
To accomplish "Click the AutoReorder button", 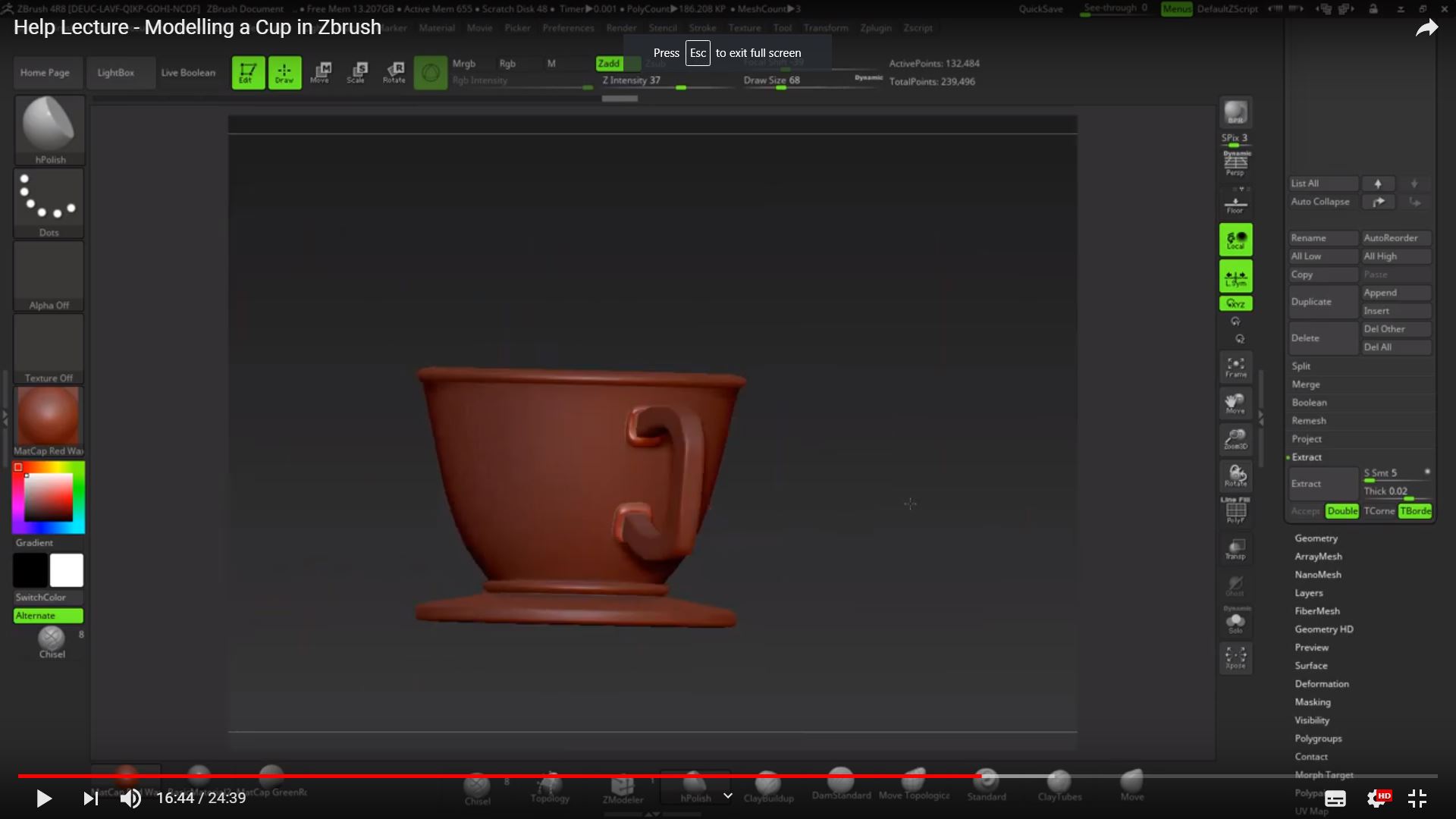I will [x=1396, y=238].
